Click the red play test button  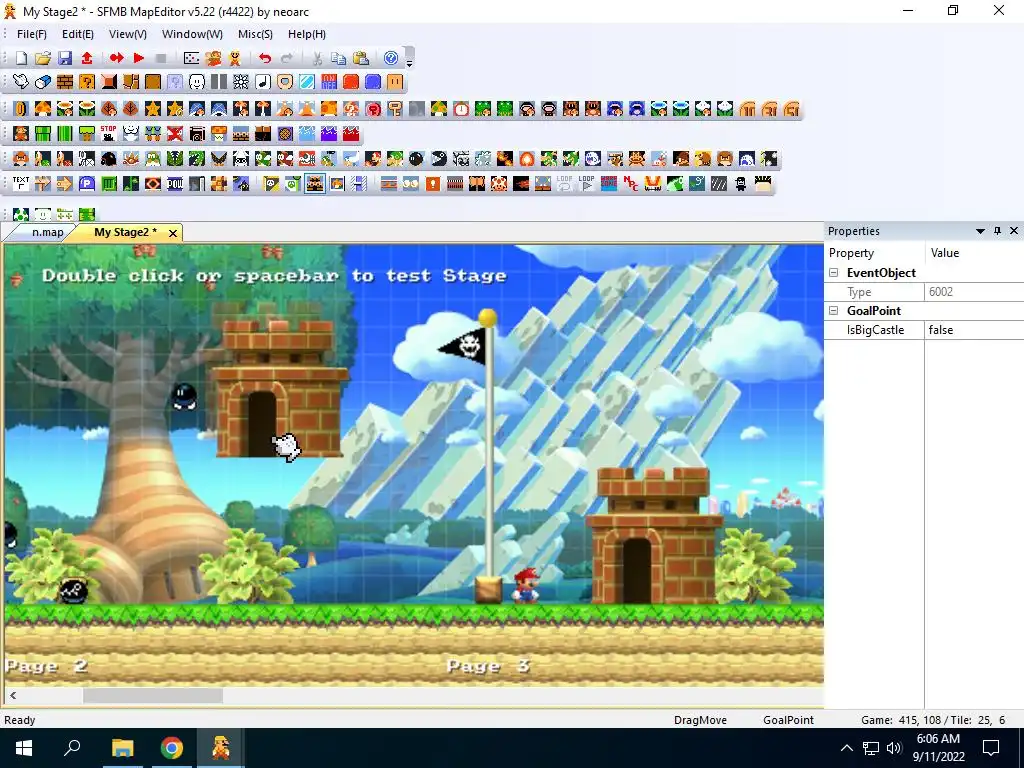click(x=138, y=58)
